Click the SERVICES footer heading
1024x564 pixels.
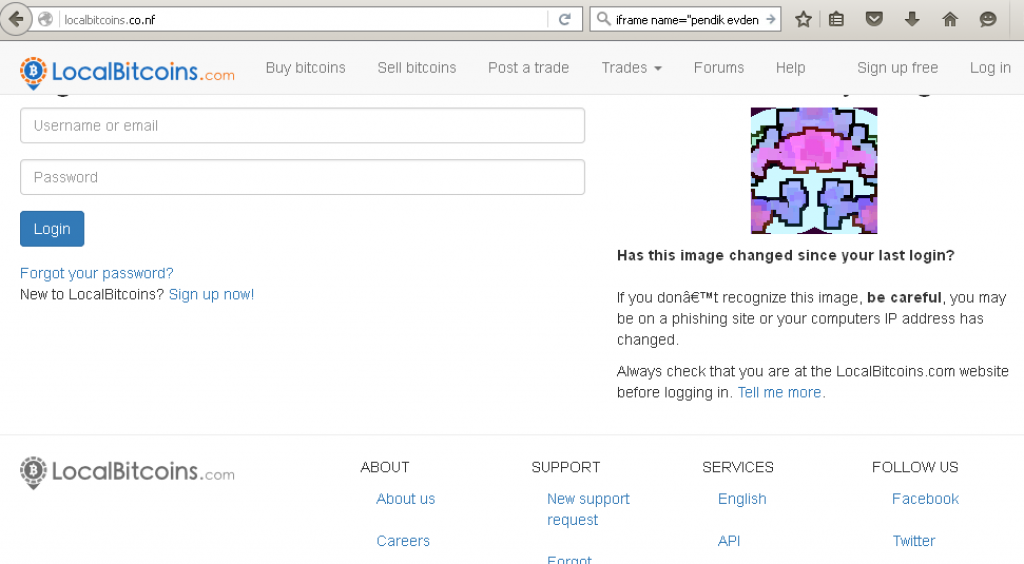[737, 467]
